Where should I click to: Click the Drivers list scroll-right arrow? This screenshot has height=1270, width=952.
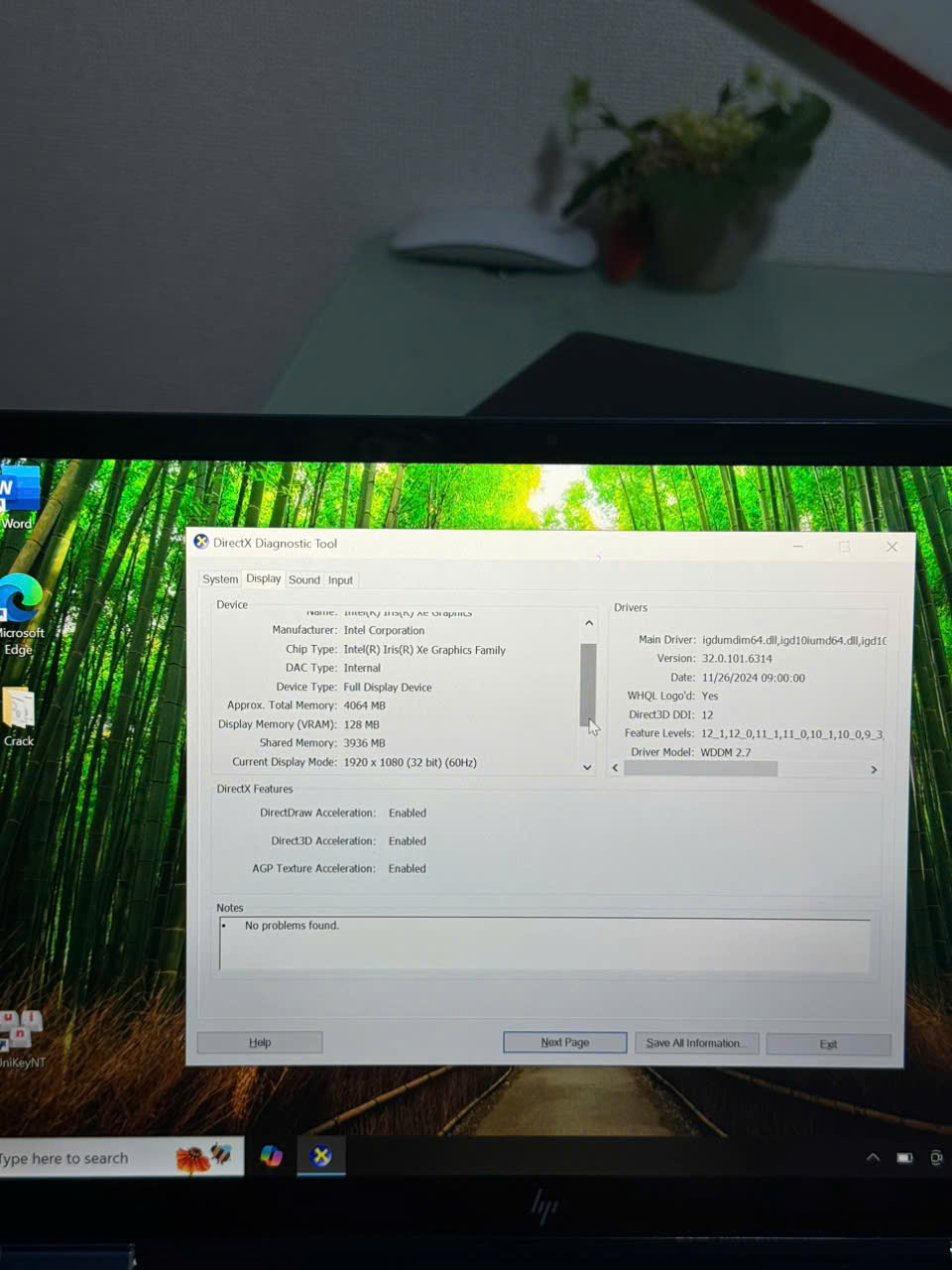(874, 769)
